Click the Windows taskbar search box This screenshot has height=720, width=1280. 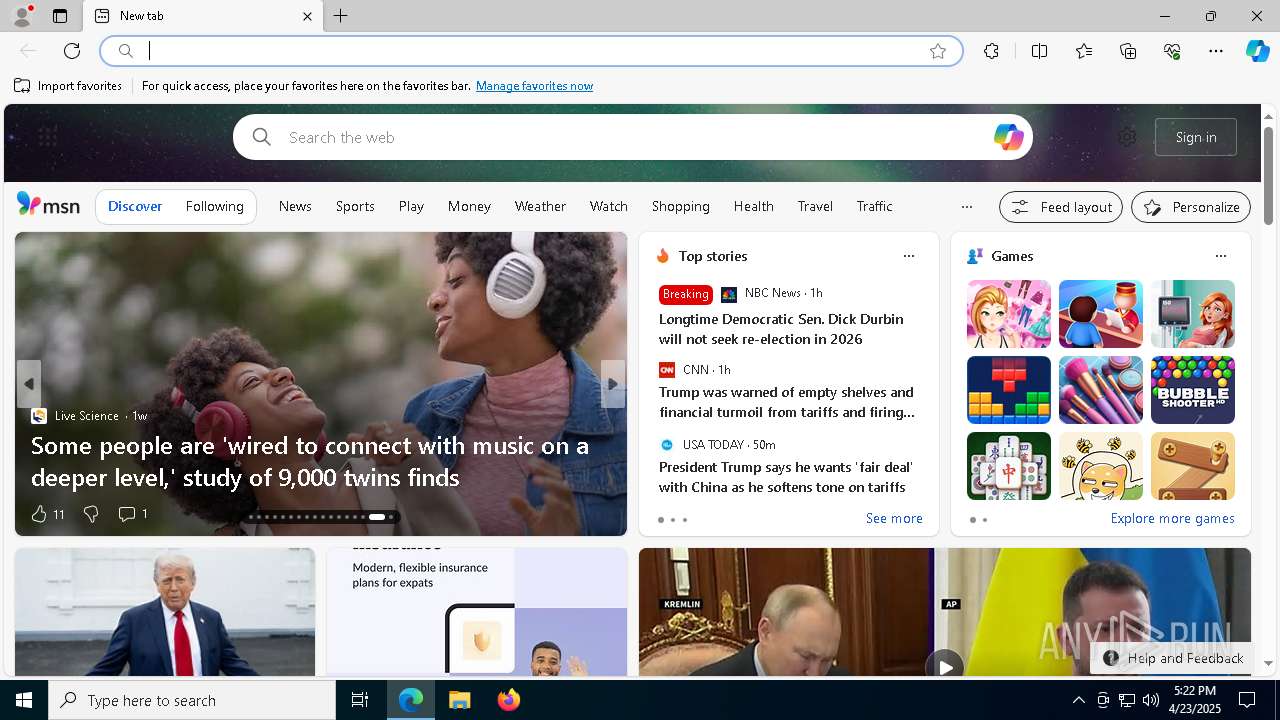192,700
